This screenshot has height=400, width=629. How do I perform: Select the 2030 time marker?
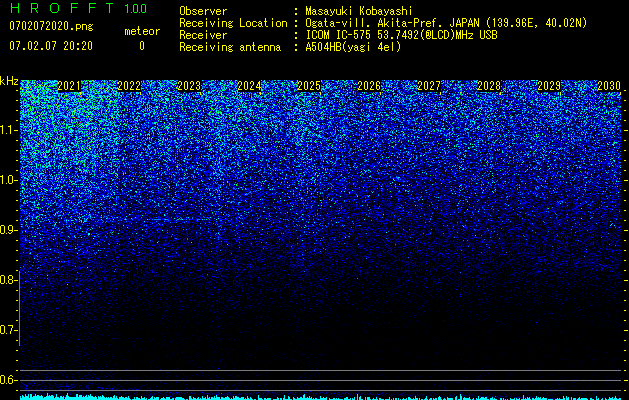click(x=609, y=86)
